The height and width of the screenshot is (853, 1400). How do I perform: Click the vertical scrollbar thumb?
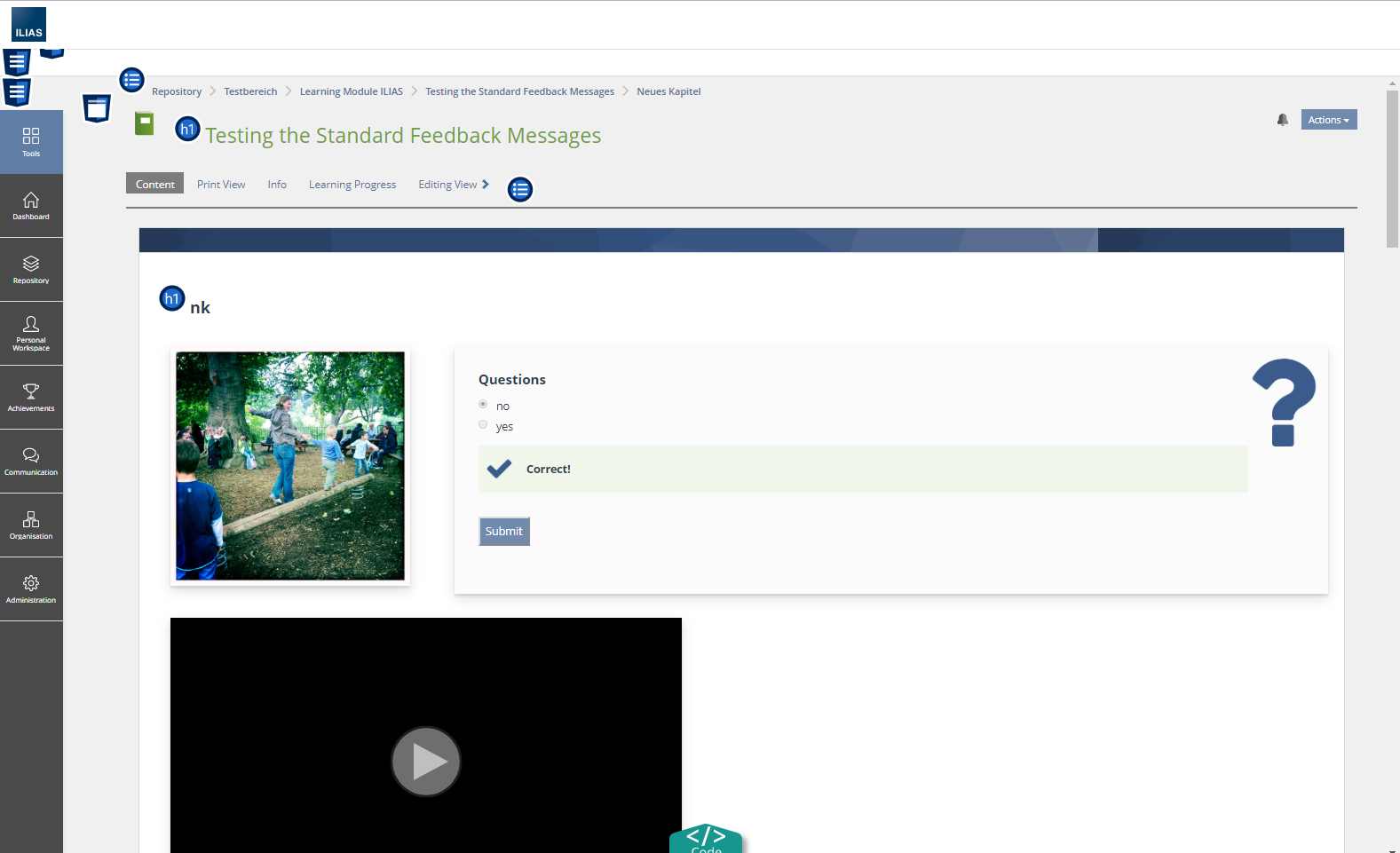pyautogui.click(x=1392, y=168)
